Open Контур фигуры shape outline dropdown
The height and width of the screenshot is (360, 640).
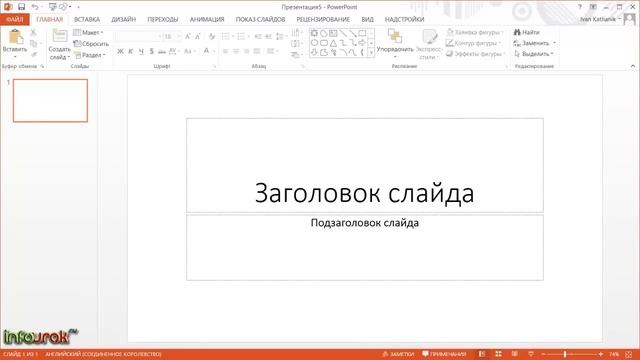coord(474,43)
